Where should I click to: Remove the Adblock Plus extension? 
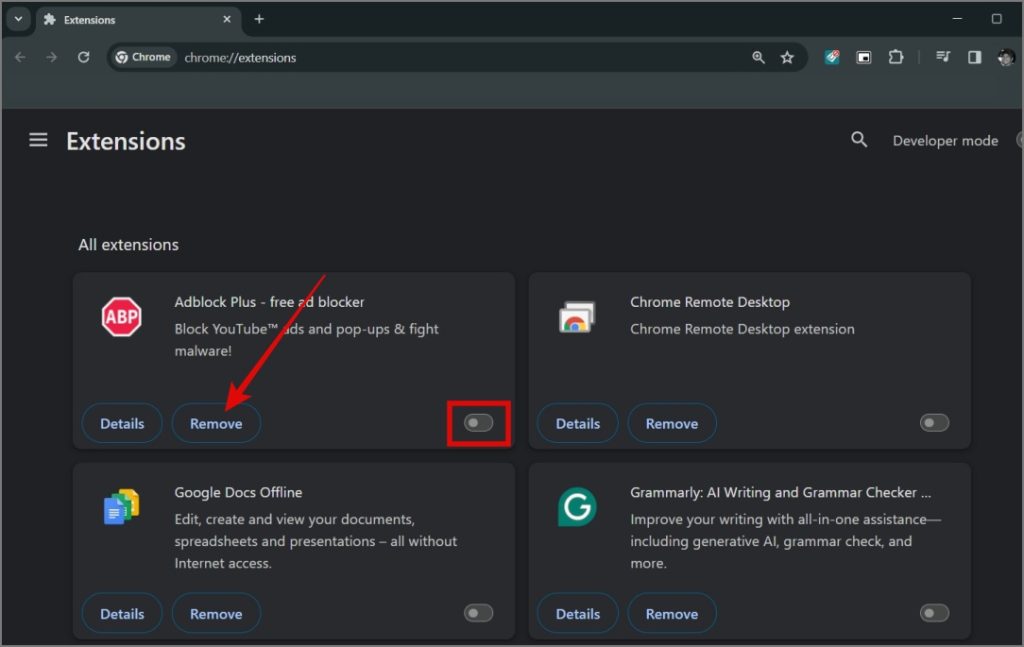coord(216,424)
